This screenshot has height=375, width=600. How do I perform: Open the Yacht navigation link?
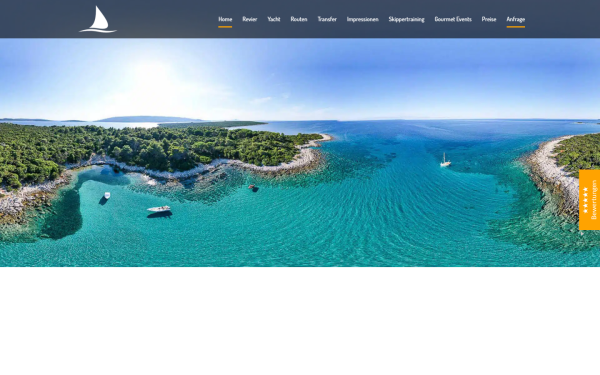tap(274, 19)
